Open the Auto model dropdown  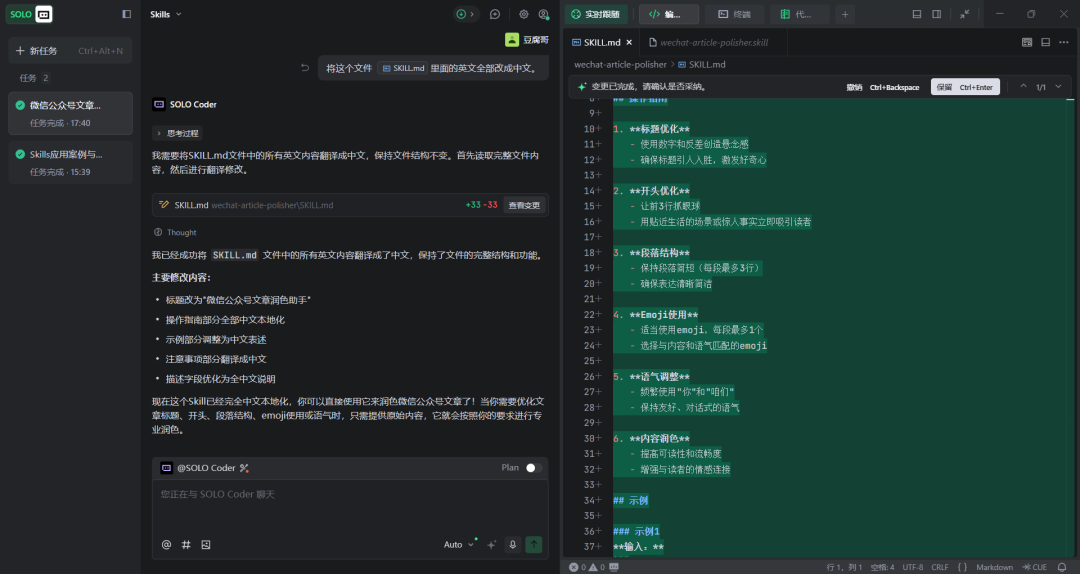pyautogui.click(x=459, y=544)
